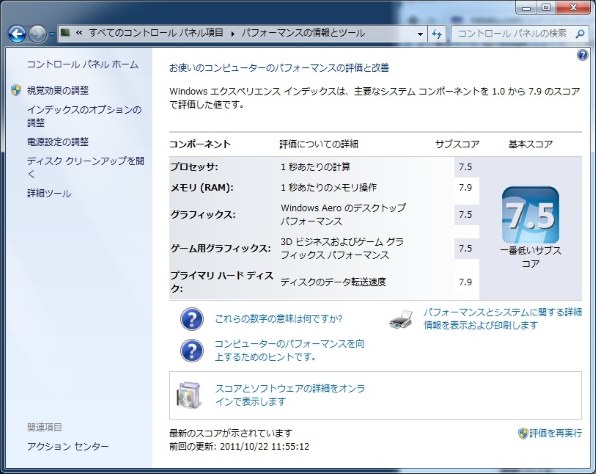Screen dimensions: 596x474
Task: Open the recent pages dropdown next to Forward
Action: pyautogui.click(x=52, y=34)
